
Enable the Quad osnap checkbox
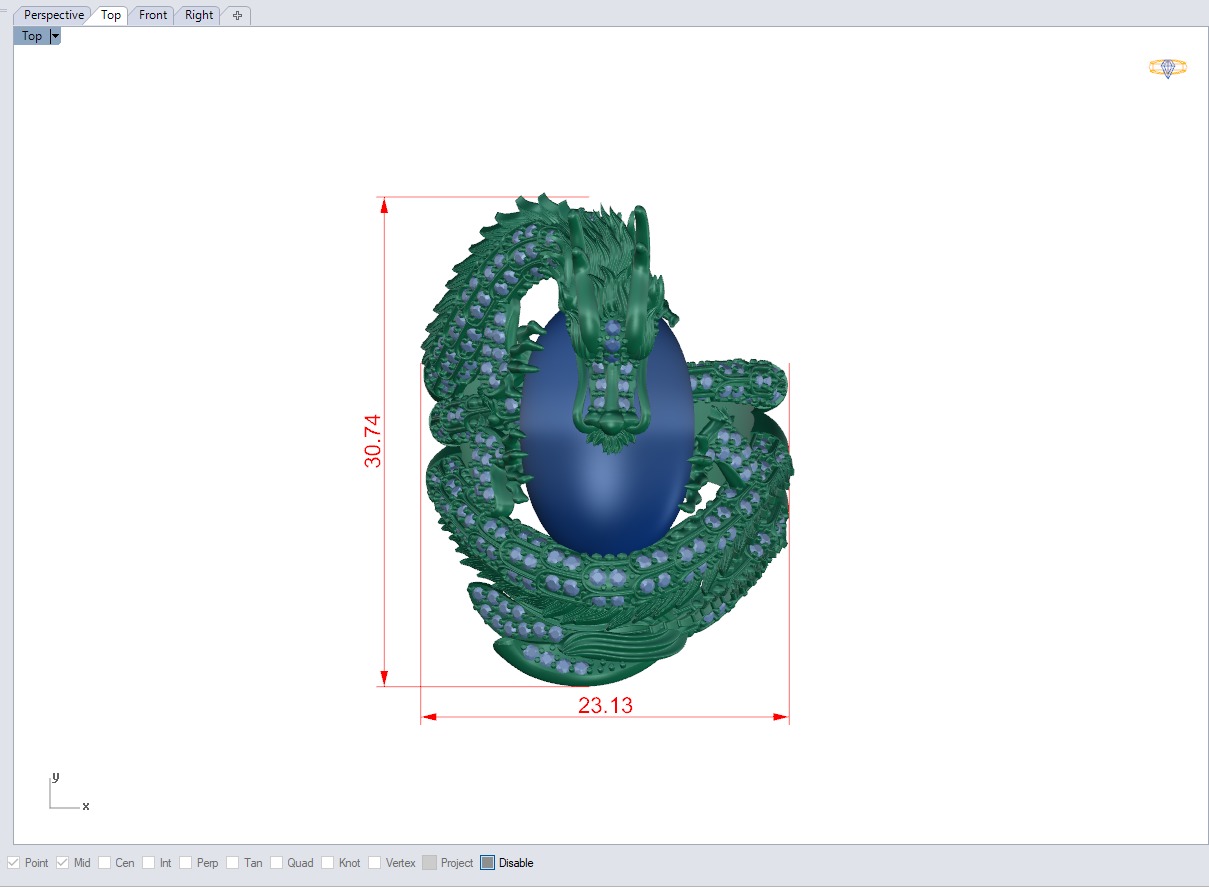(277, 863)
